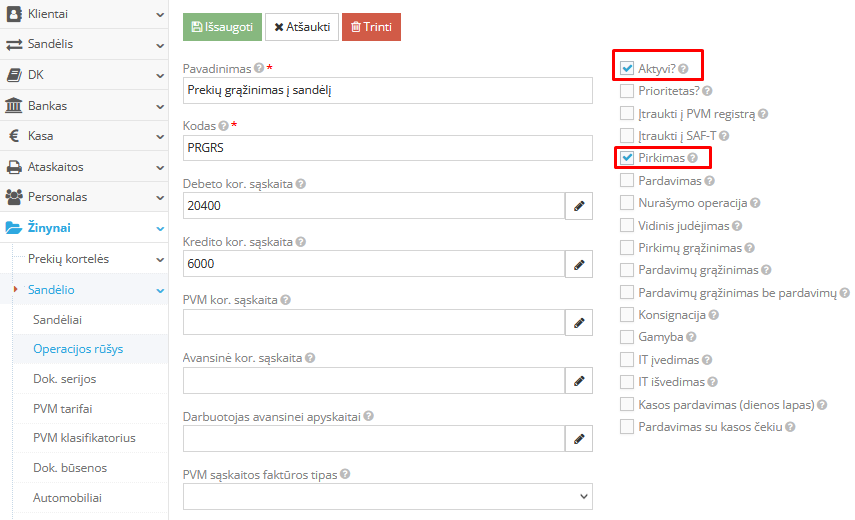
Task: Click into the Kodas input field
Action: [387, 147]
